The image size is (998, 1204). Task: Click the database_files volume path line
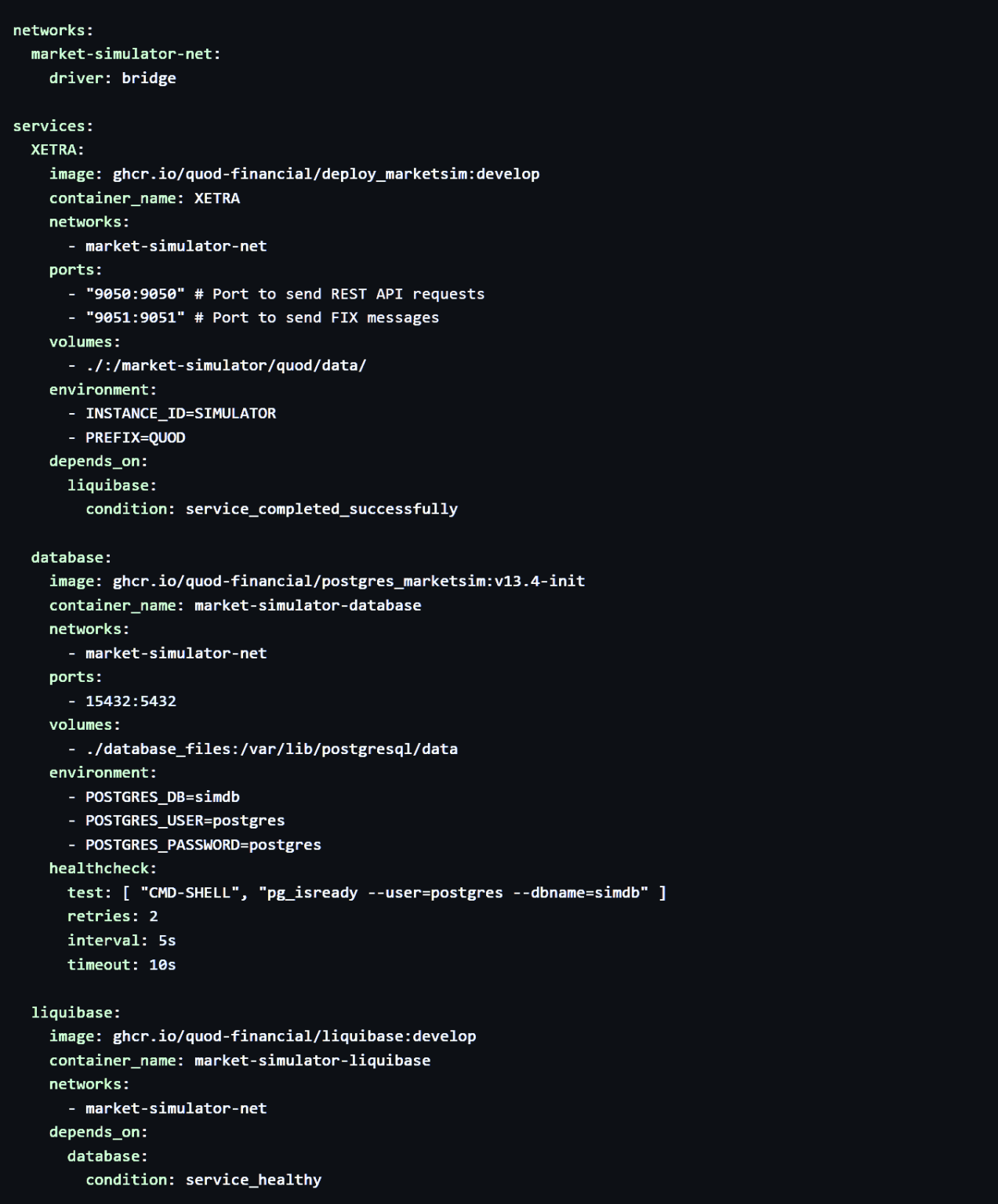click(x=271, y=749)
